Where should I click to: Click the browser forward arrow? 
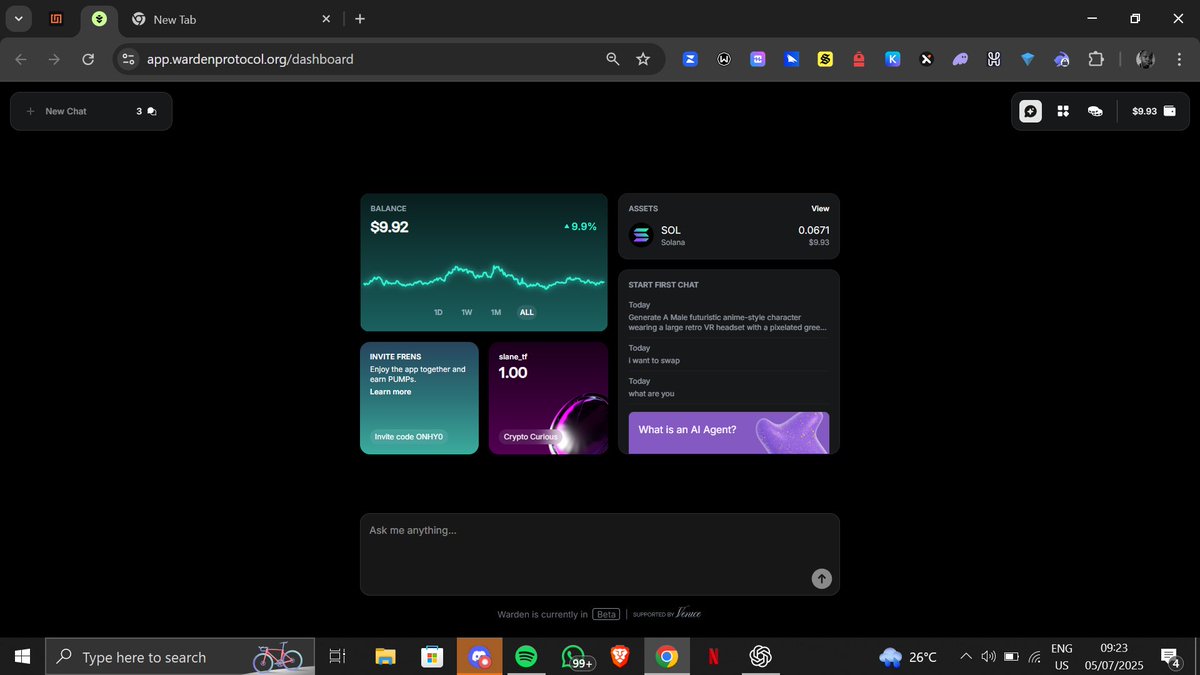click(54, 59)
